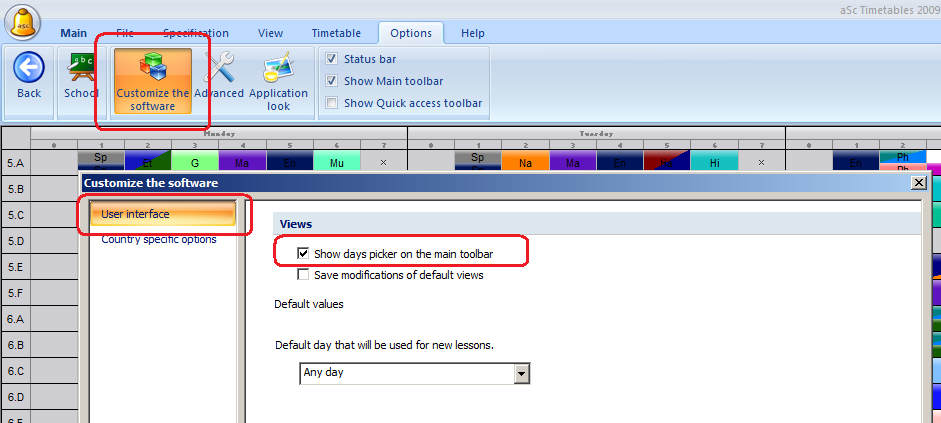The width and height of the screenshot is (941, 423).
Task: Open the Application look icon
Action: 278,69
